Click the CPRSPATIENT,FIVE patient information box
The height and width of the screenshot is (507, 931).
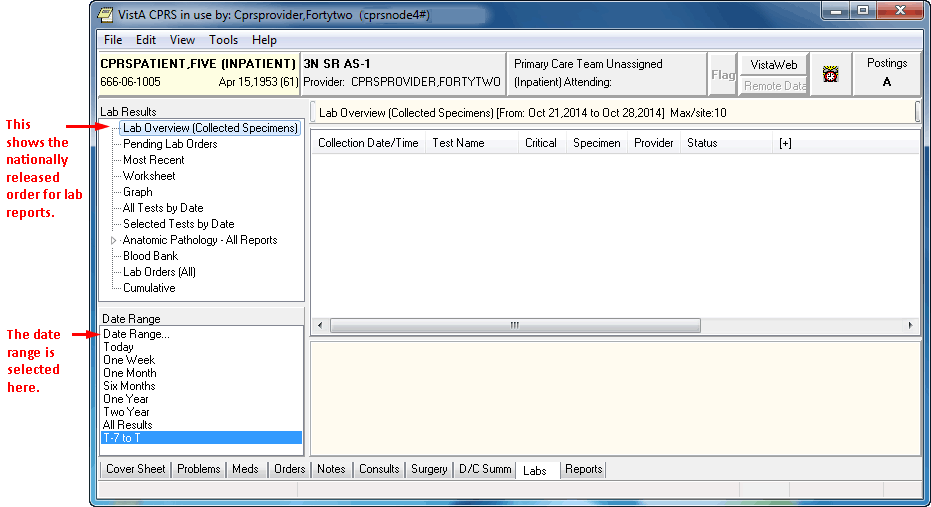click(x=198, y=73)
